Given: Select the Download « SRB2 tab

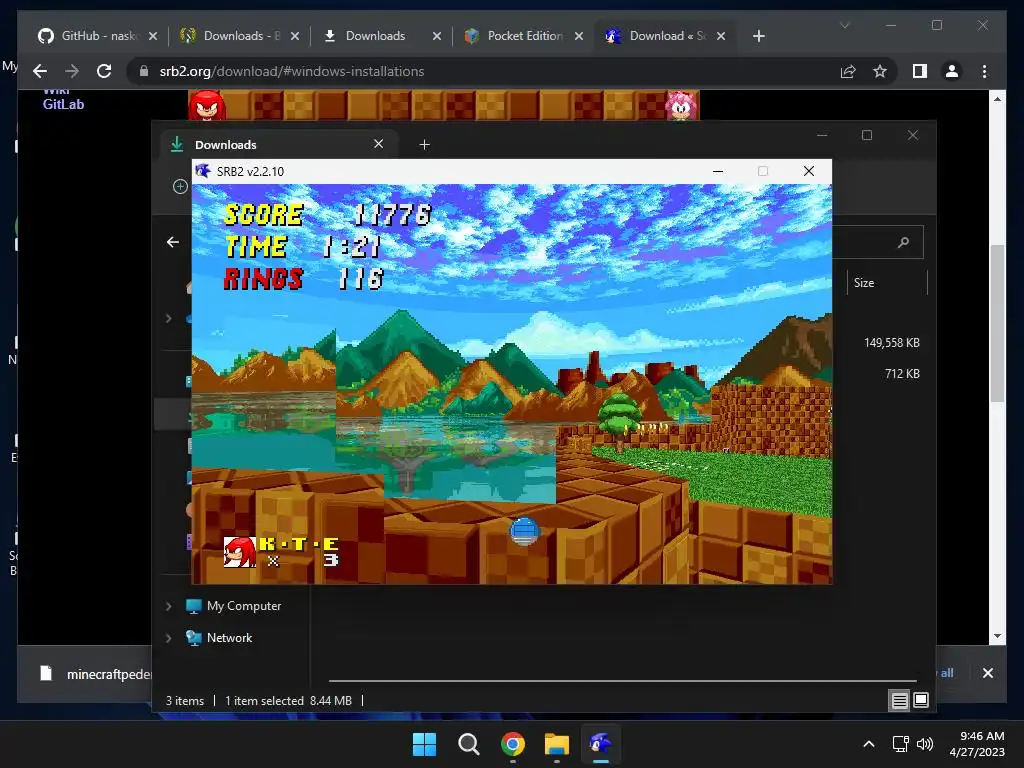Looking at the screenshot, I should click(x=666, y=36).
